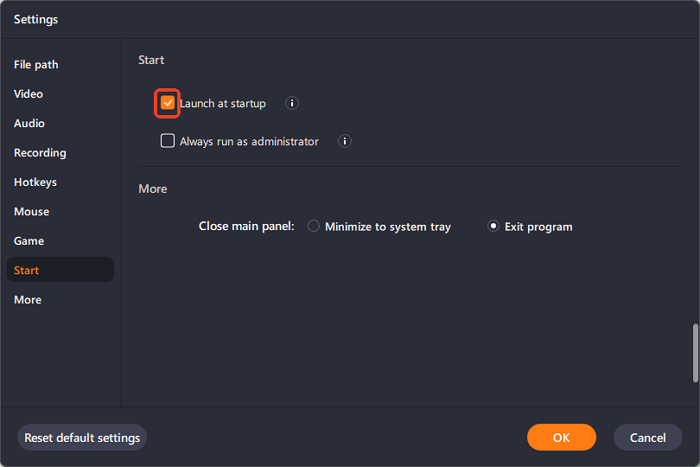The height and width of the screenshot is (467, 700).
Task: Enable Always run as administrator checkbox
Action: [x=167, y=141]
